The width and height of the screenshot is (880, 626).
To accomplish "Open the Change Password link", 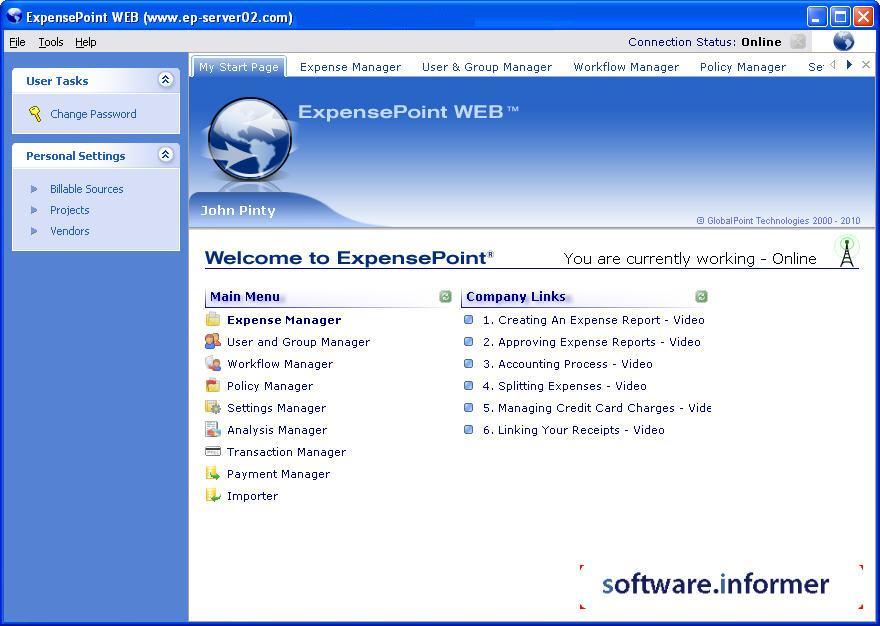I will (93, 114).
